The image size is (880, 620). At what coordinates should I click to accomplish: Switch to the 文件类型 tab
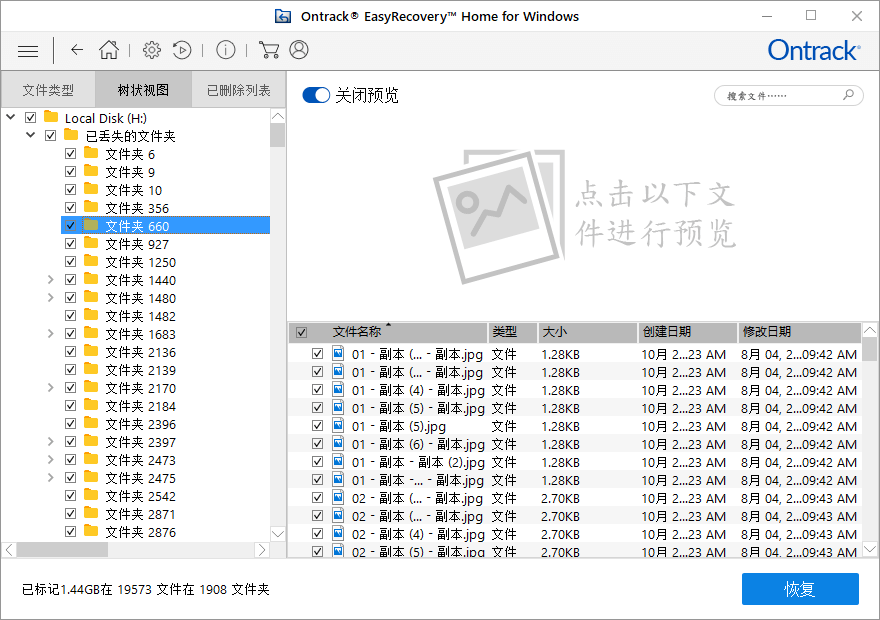pos(48,89)
